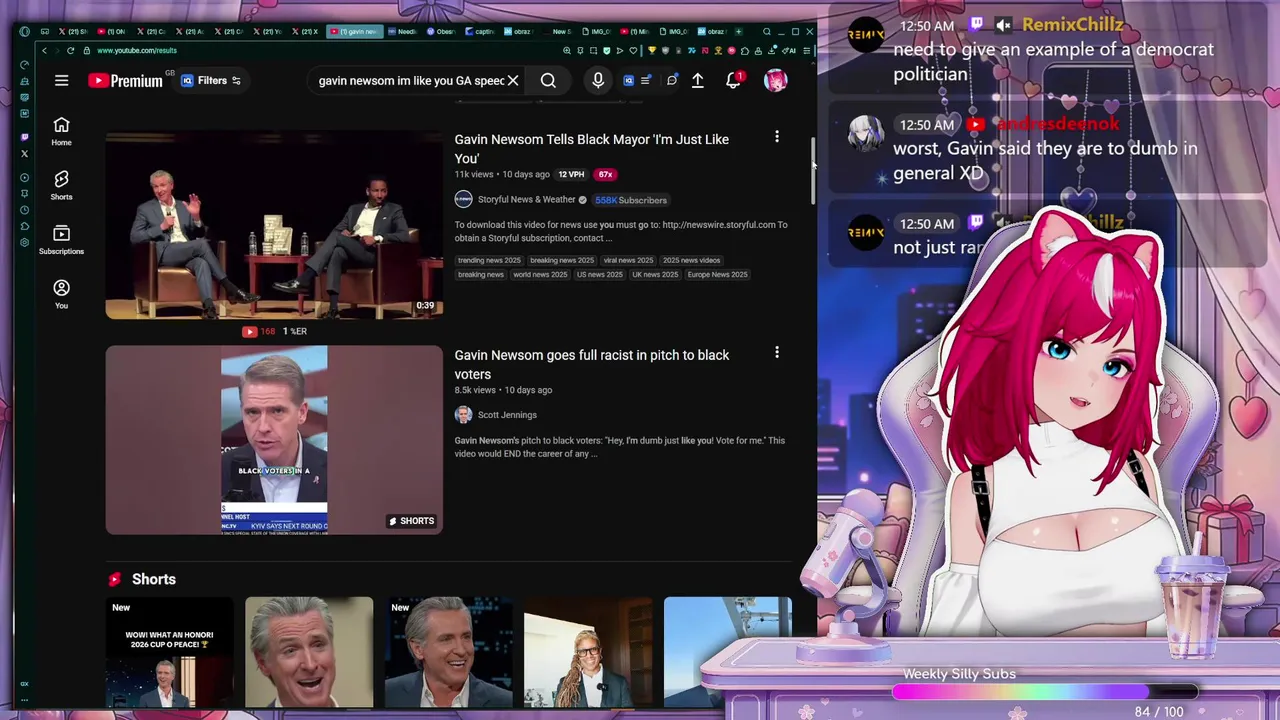This screenshot has width=1280, height=720.
Task: Open the You page in sidebar
Action: tap(61, 294)
